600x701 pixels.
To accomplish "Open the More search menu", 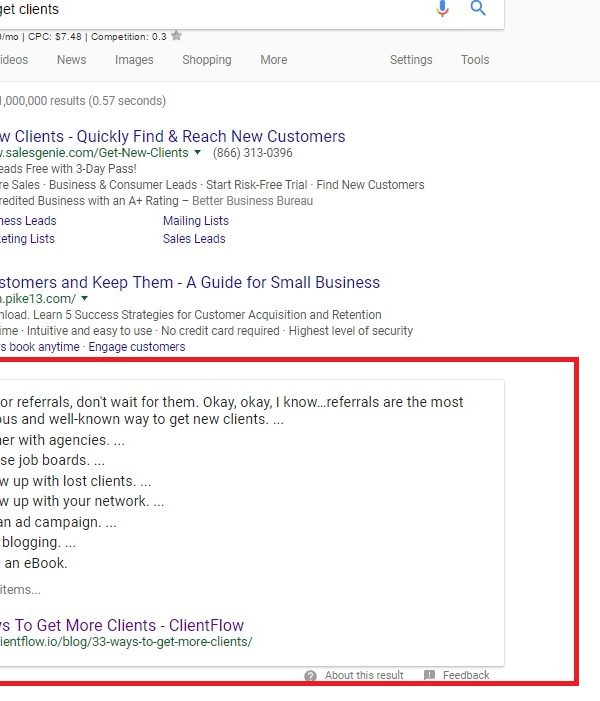I will click(x=274, y=59).
